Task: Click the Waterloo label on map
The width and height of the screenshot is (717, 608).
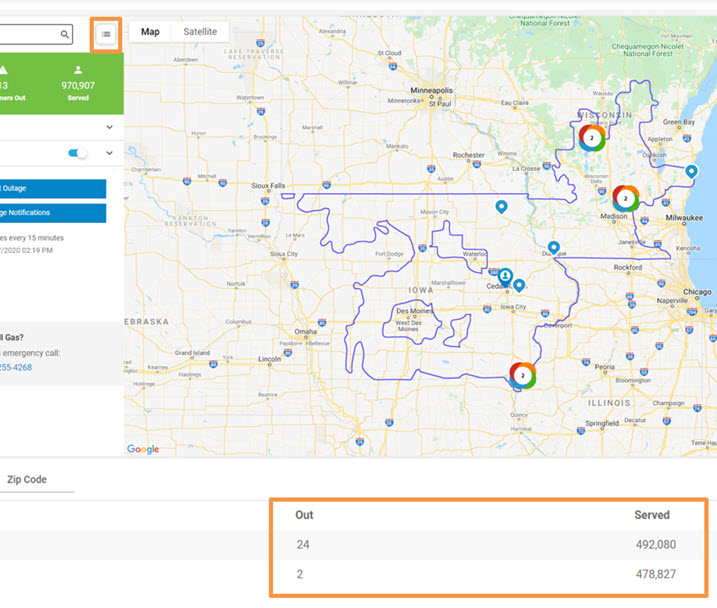Action: click(475, 254)
